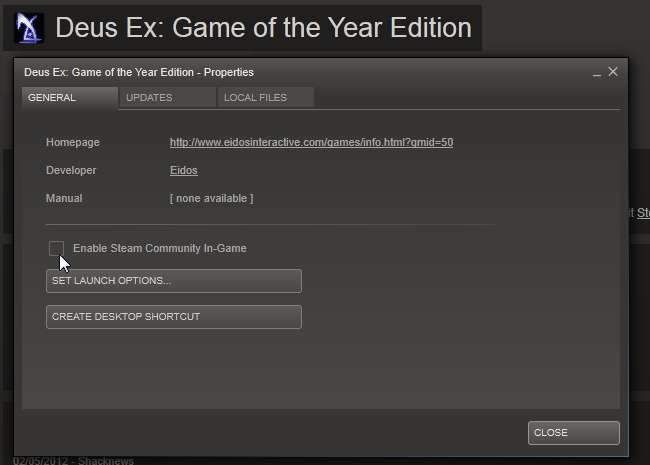
Task: Close Properties dialog with the X icon
Action: tap(613, 72)
